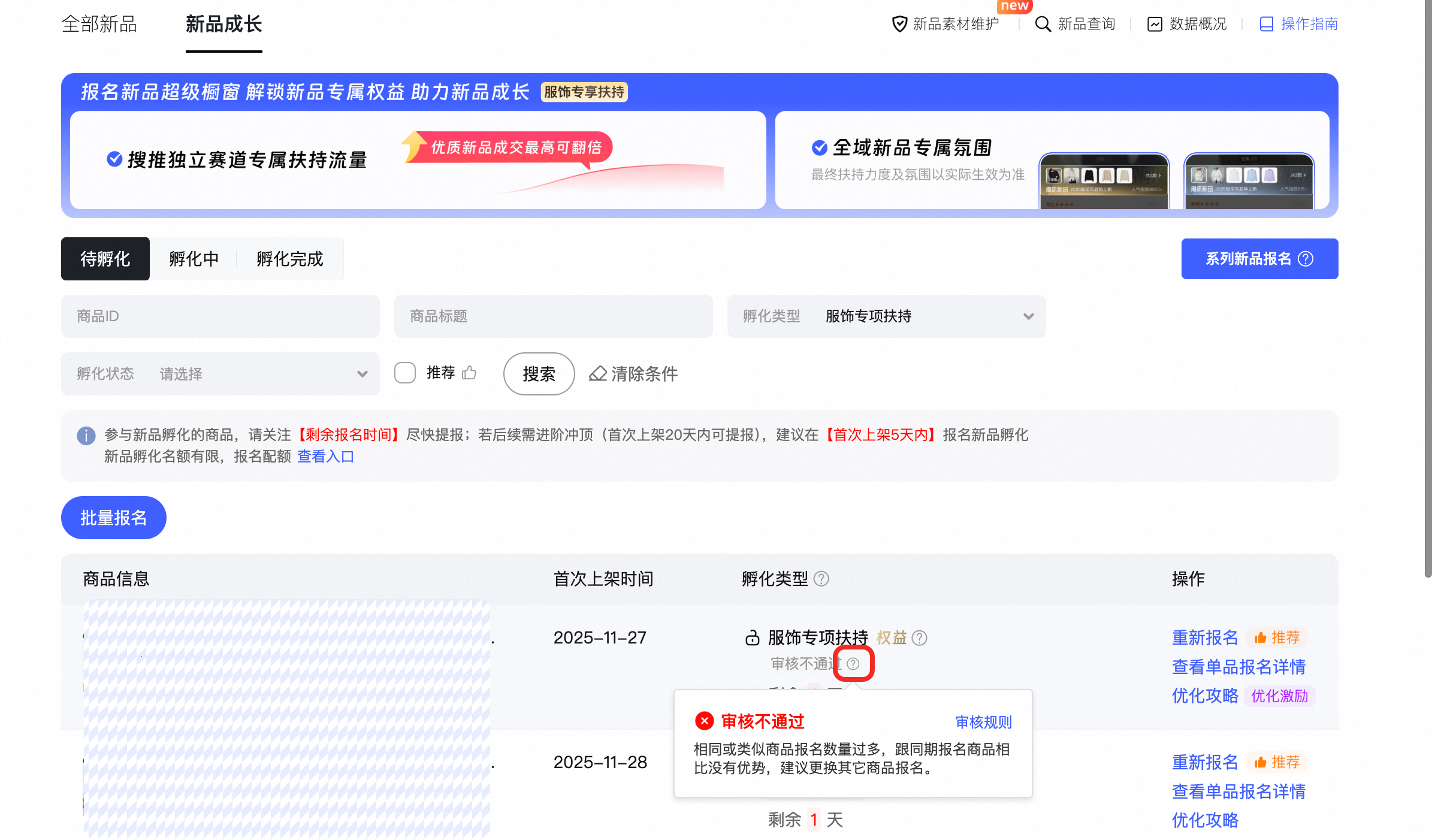Click the 批量报名 button
This screenshot has width=1432, height=840.
pyautogui.click(x=114, y=518)
